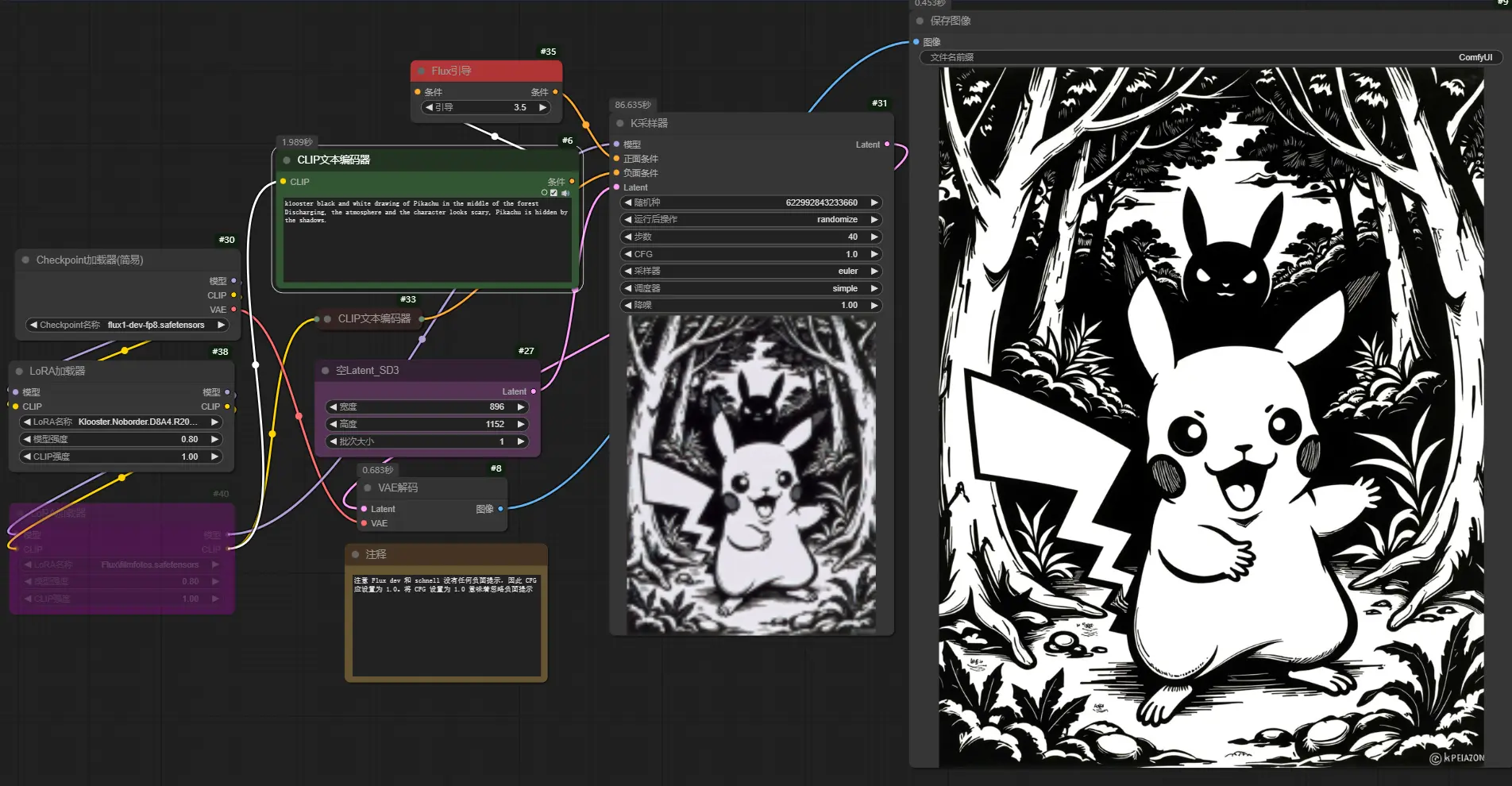
Task: Click the 模型 input port on LoRA加载器 #38
Action: pos(15,392)
